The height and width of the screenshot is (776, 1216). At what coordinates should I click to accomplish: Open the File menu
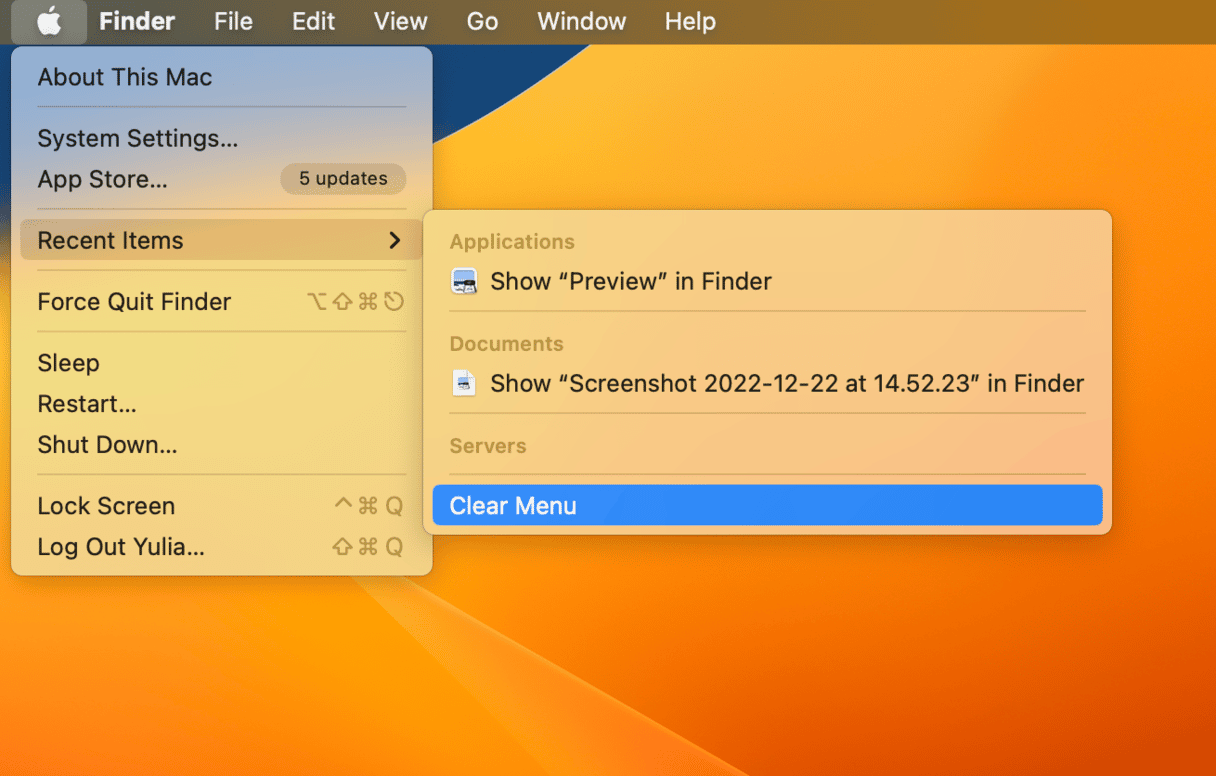click(x=233, y=21)
